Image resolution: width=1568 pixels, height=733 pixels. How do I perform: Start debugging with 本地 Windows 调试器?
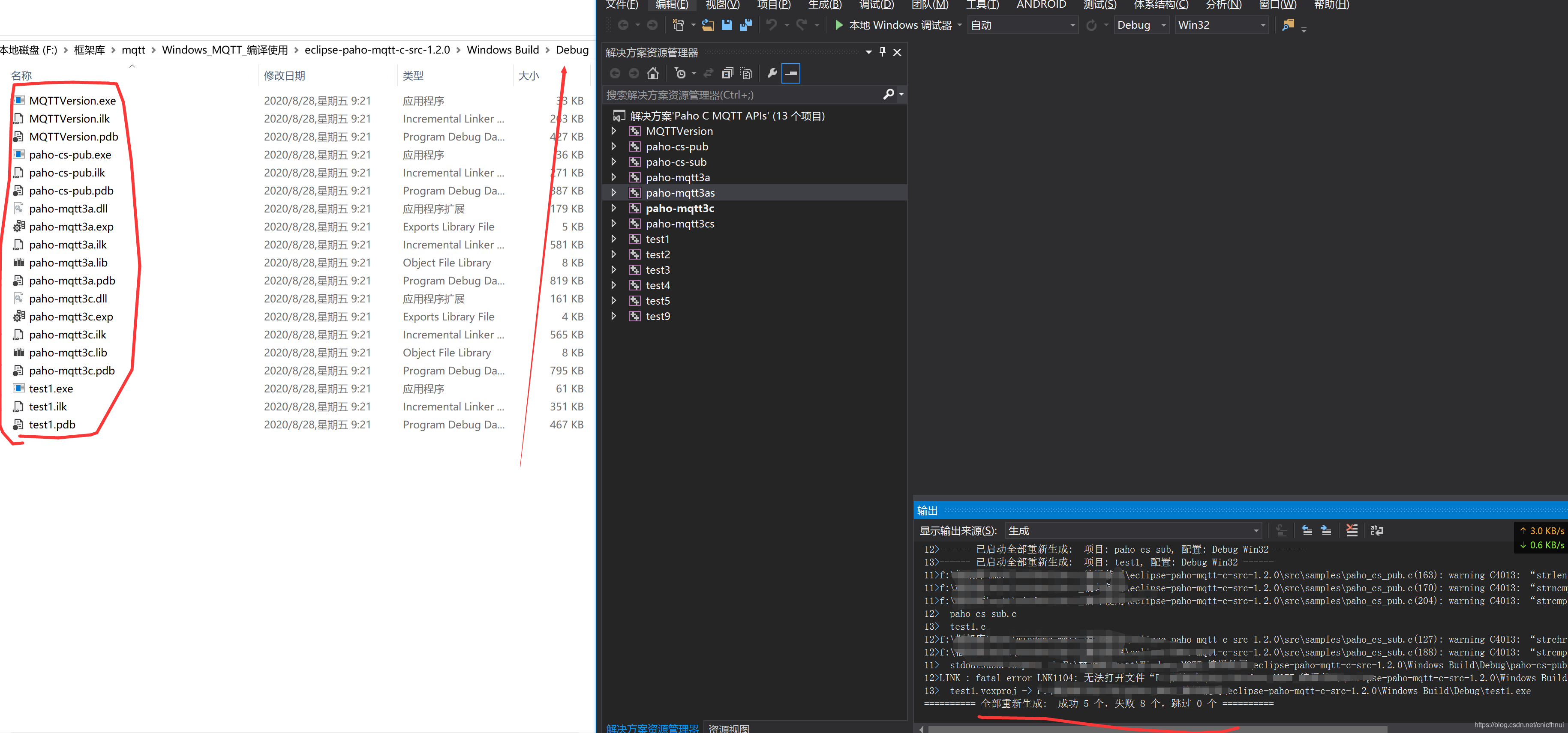pyautogui.click(x=895, y=25)
